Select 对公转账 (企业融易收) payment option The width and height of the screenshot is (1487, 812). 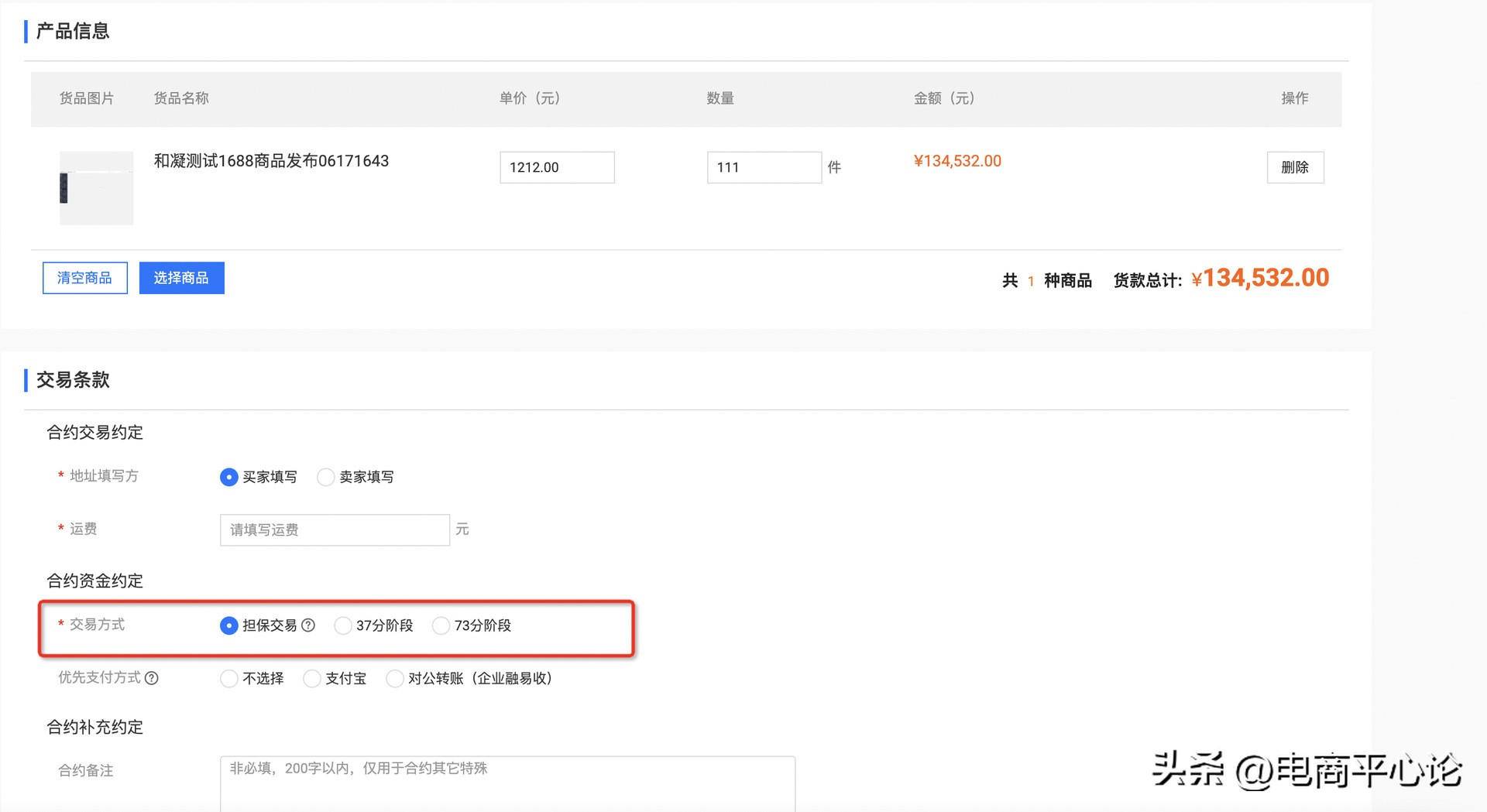pyautogui.click(x=394, y=679)
